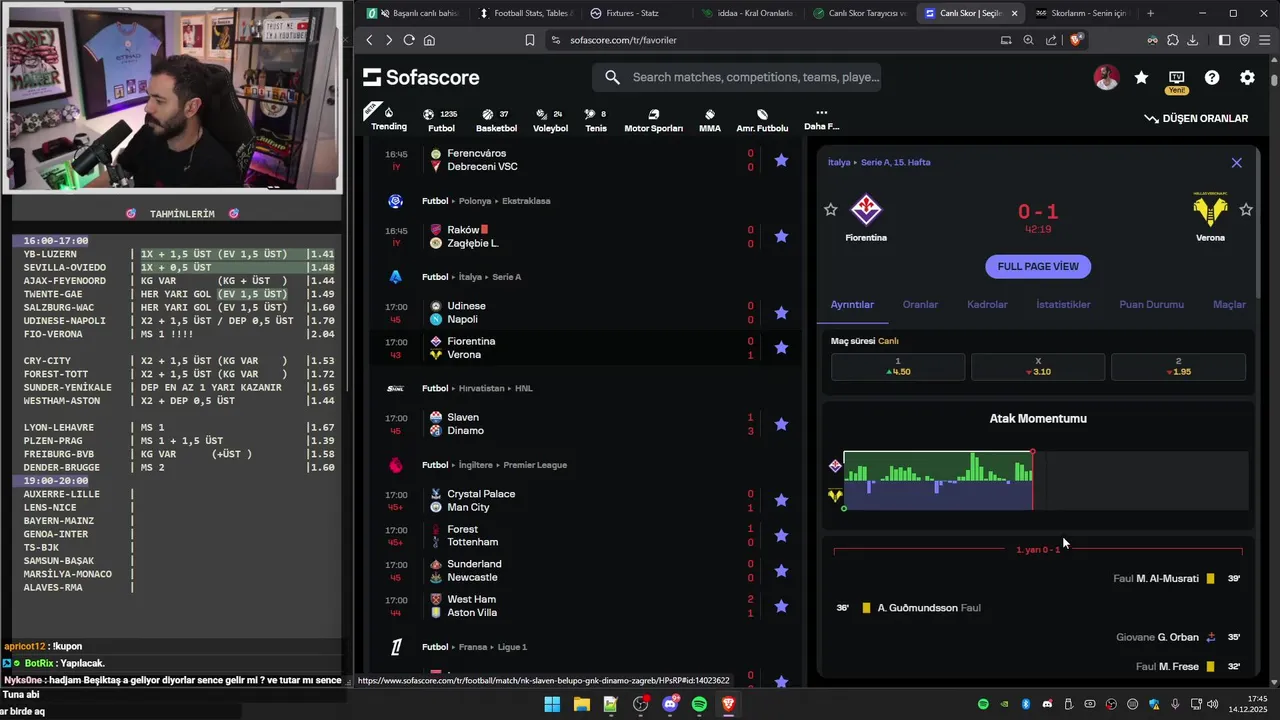Open the Amr. Futbolu category
Screen dimensions: 1280x720
tap(762, 121)
